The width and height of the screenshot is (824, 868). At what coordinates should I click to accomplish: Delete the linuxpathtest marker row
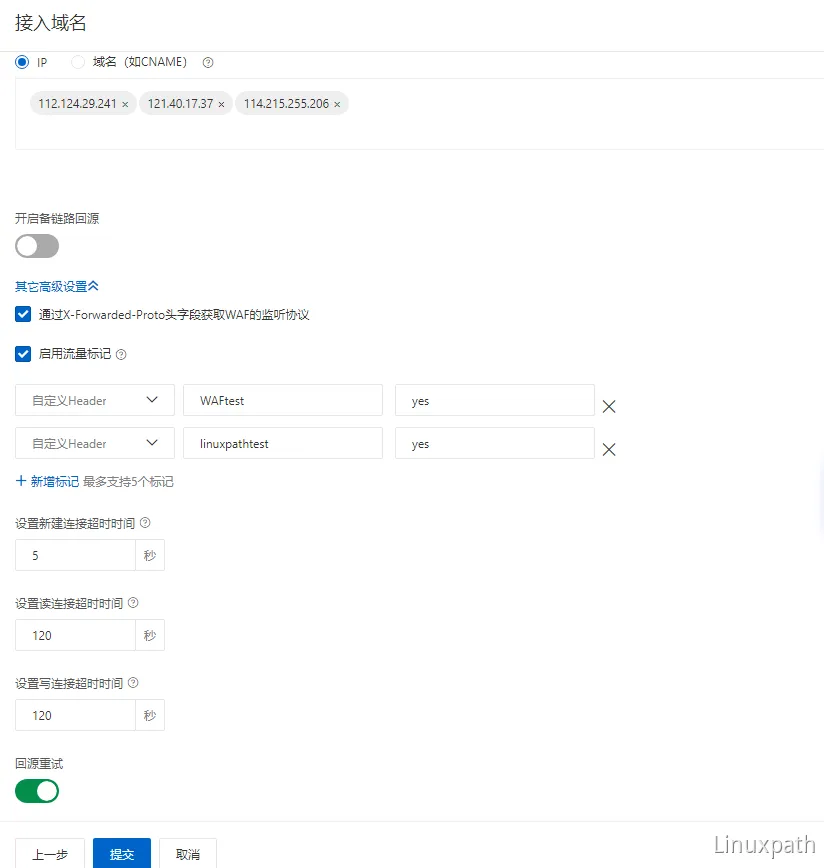[x=609, y=449]
